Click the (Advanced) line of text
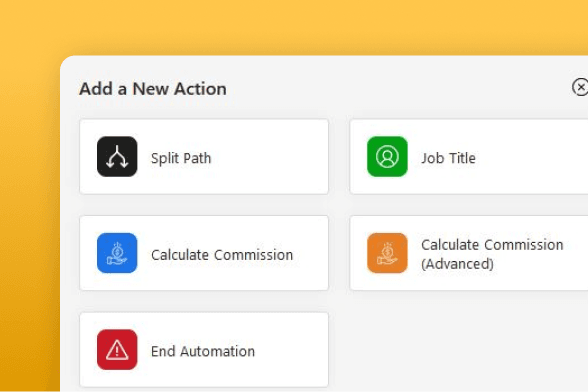The height and width of the screenshot is (392, 588). click(458, 264)
